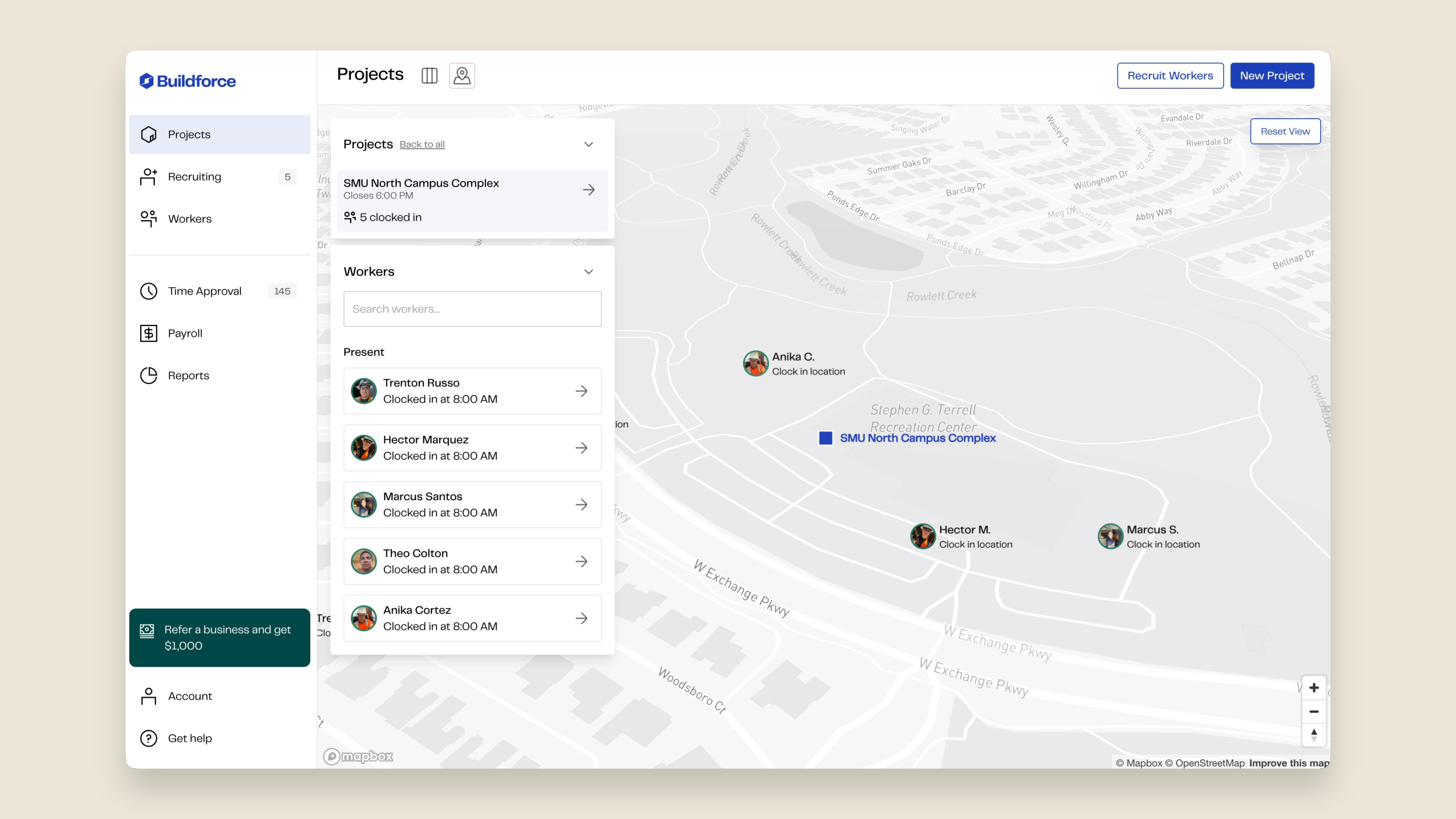The image size is (1456, 819).
Task: Click the Buildforce logo
Action: click(188, 81)
